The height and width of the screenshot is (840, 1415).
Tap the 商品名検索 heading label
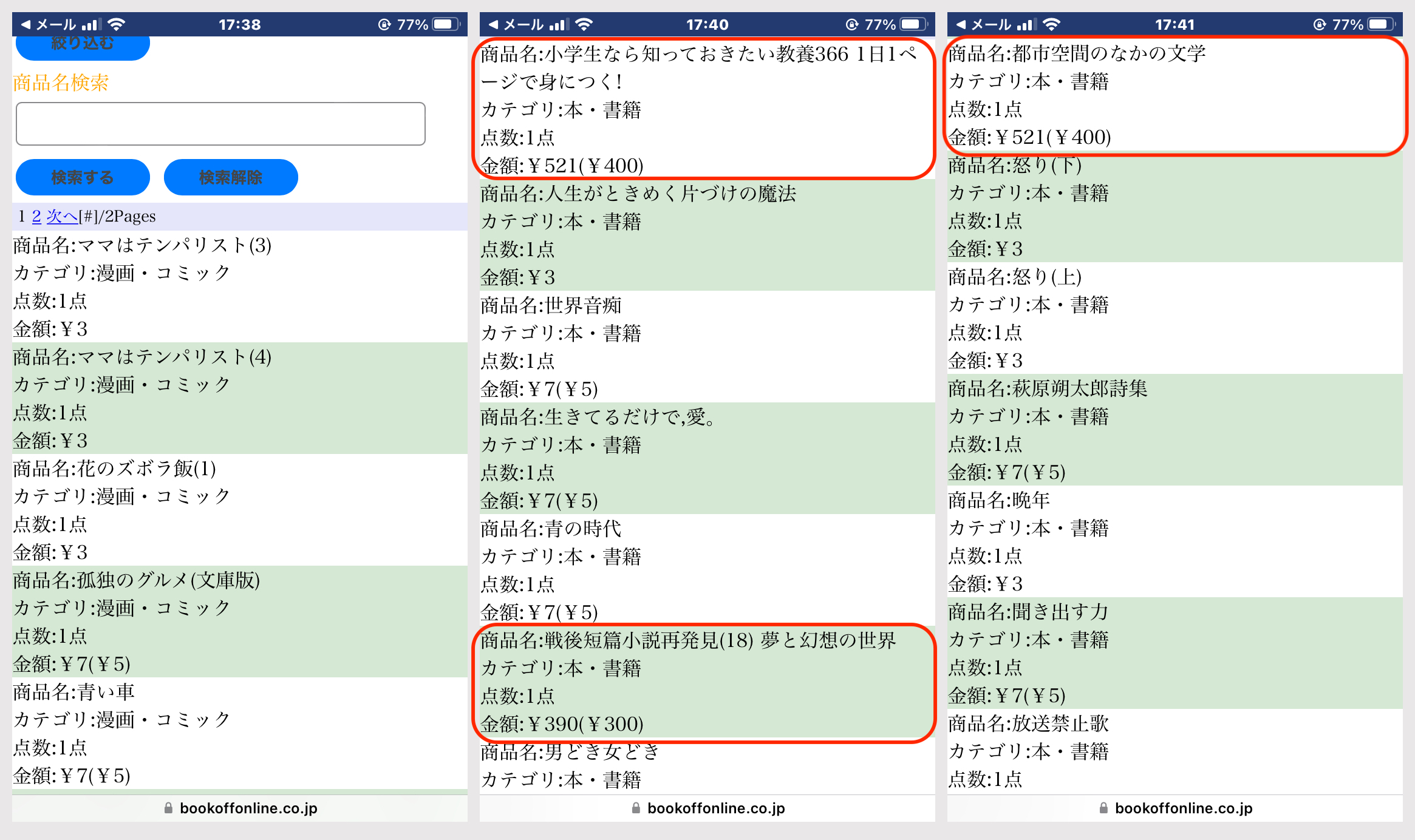click(61, 82)
